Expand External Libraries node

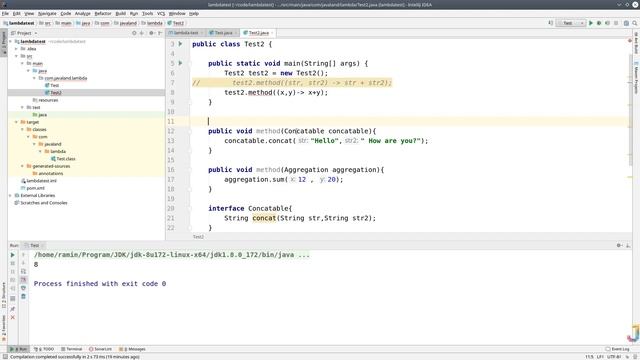(x=11, y=196)
